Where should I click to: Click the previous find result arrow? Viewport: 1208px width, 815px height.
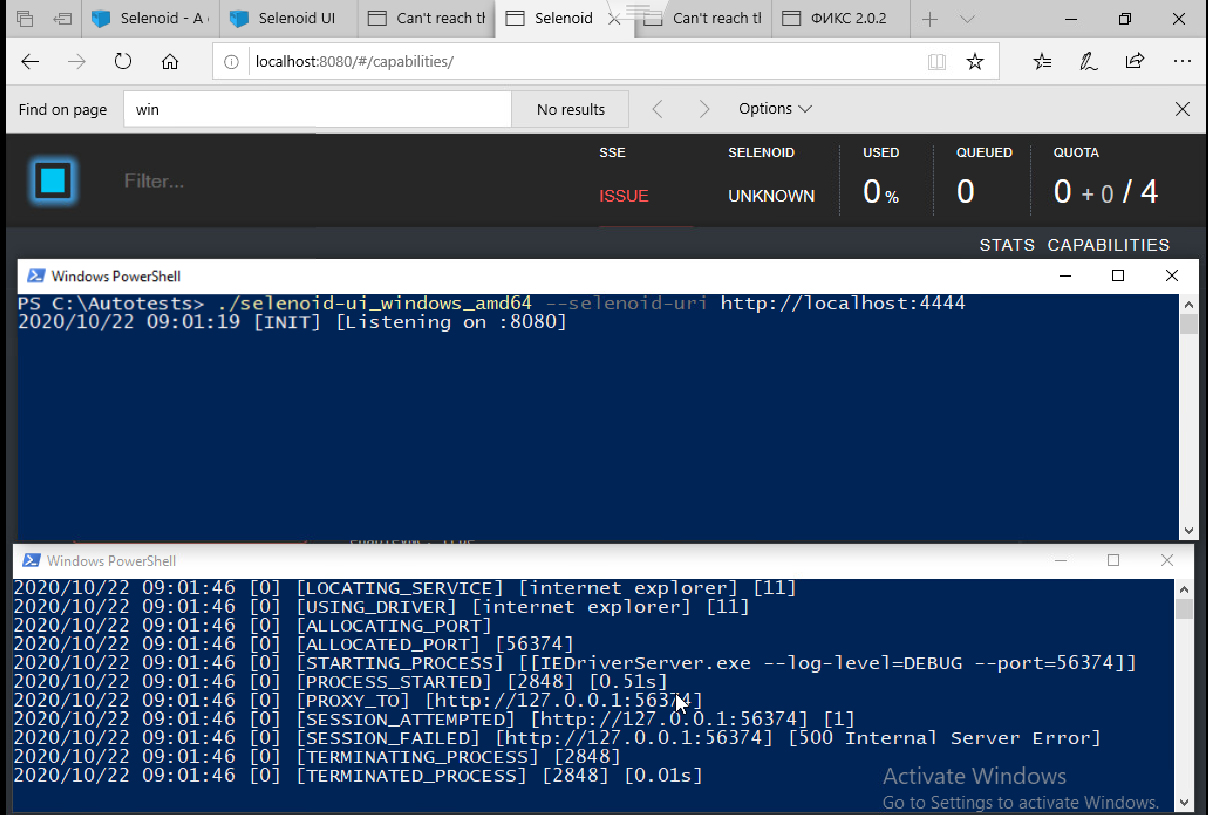tap(657, 109)
